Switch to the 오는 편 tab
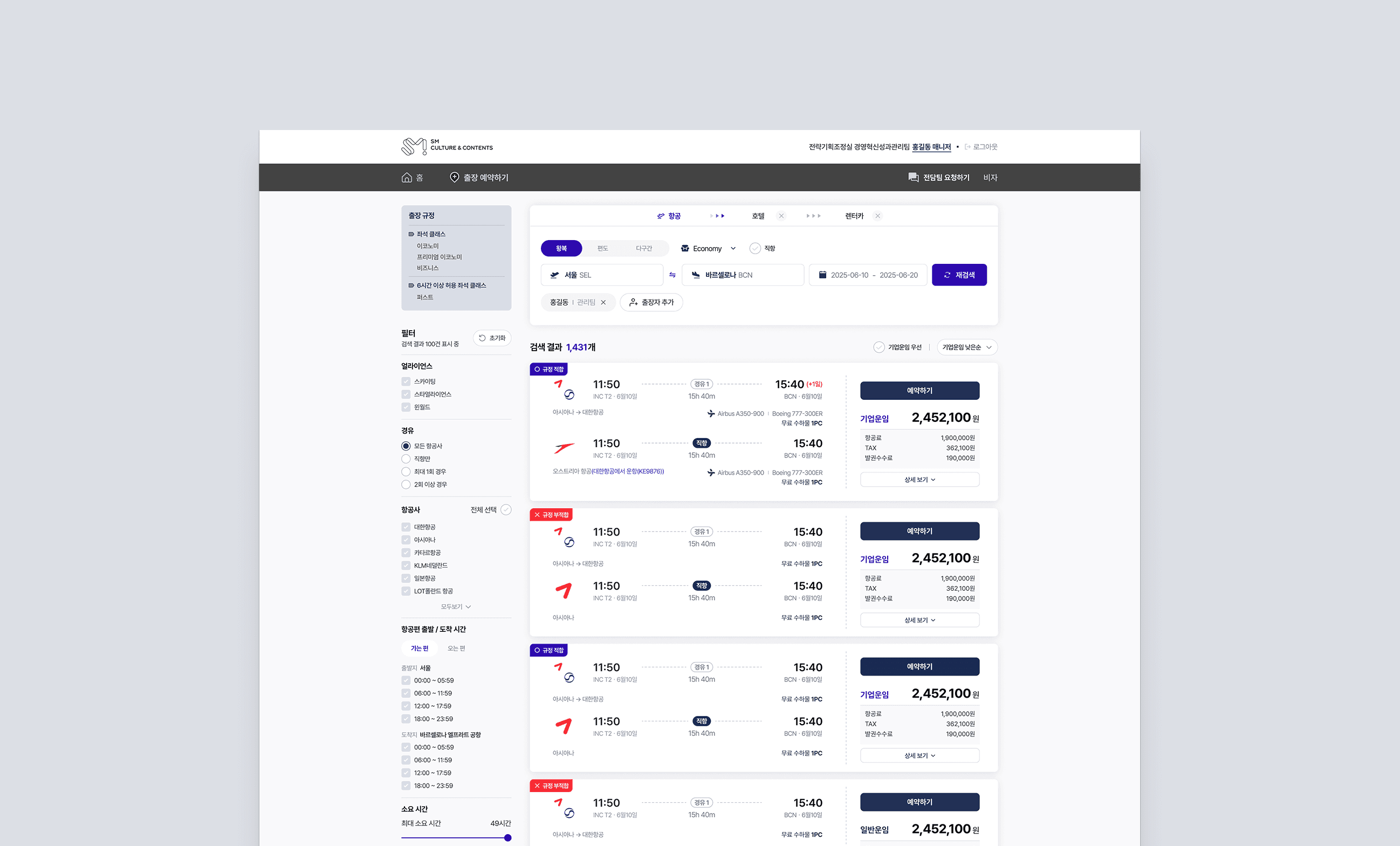1400x846 pixels. pyautogui.click(x=456, y=648)
